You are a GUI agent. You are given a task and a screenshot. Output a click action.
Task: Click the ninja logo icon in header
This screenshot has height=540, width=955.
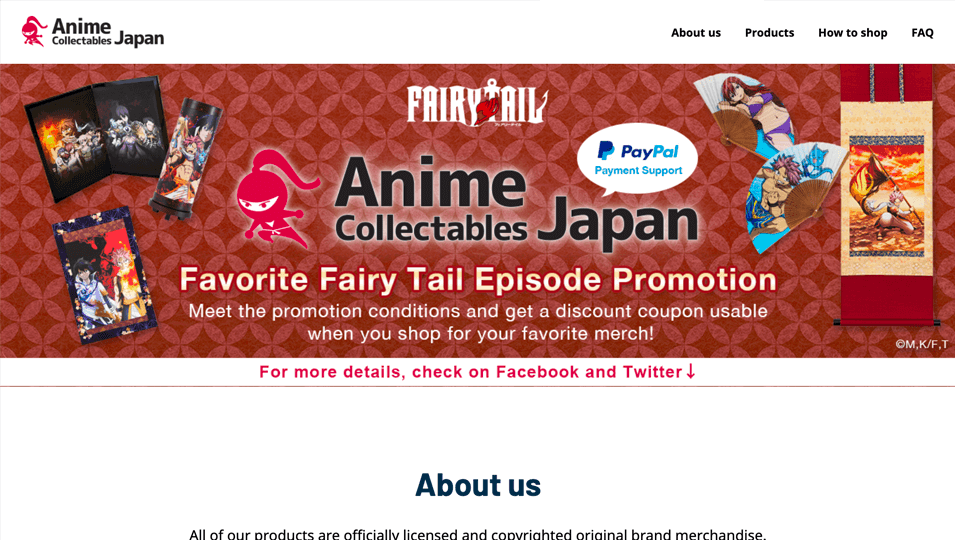point(34,32)
